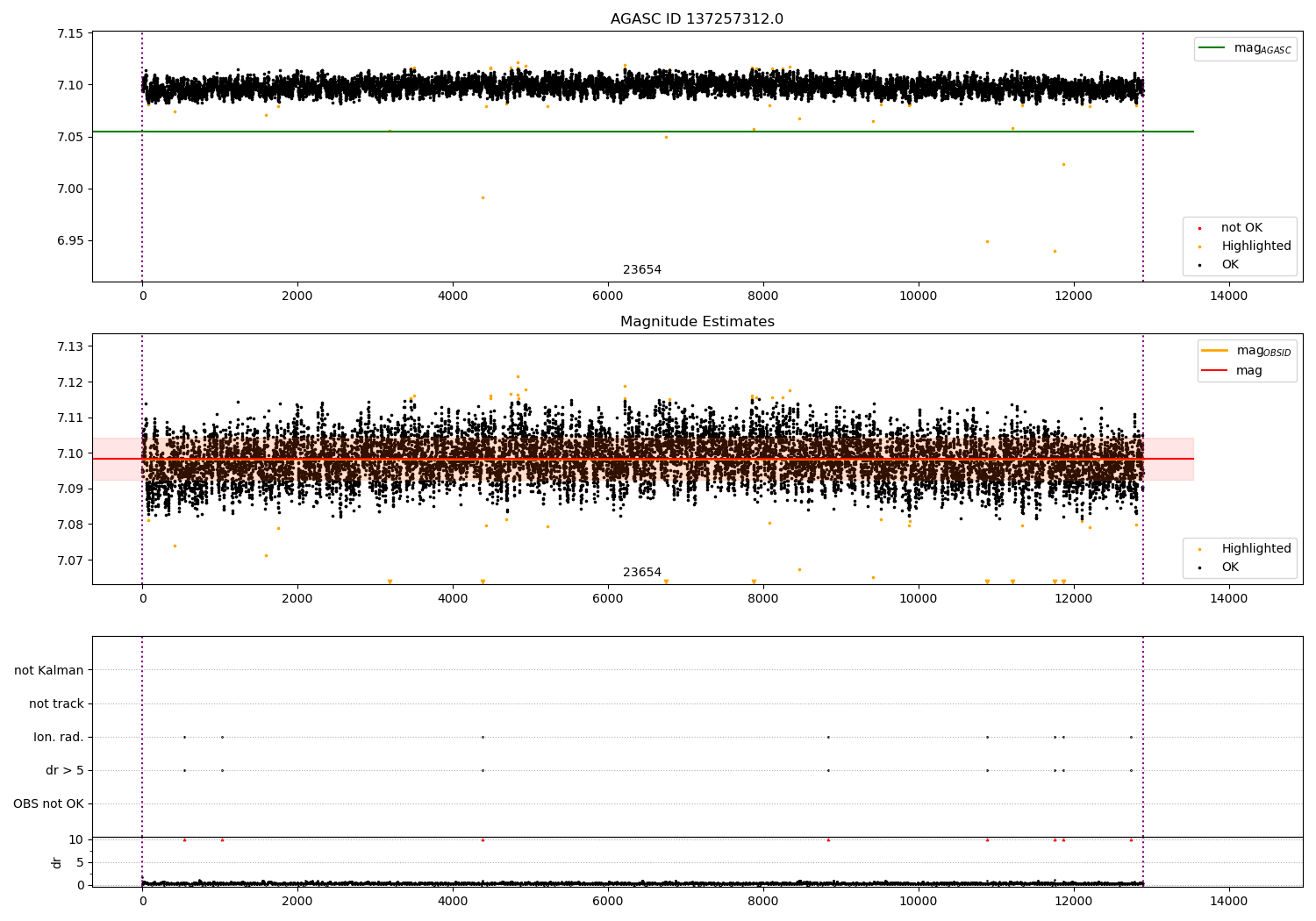Click the orange mag OBSID legend line
This screenshot has width=1316, height=921.
point(1215,351)
